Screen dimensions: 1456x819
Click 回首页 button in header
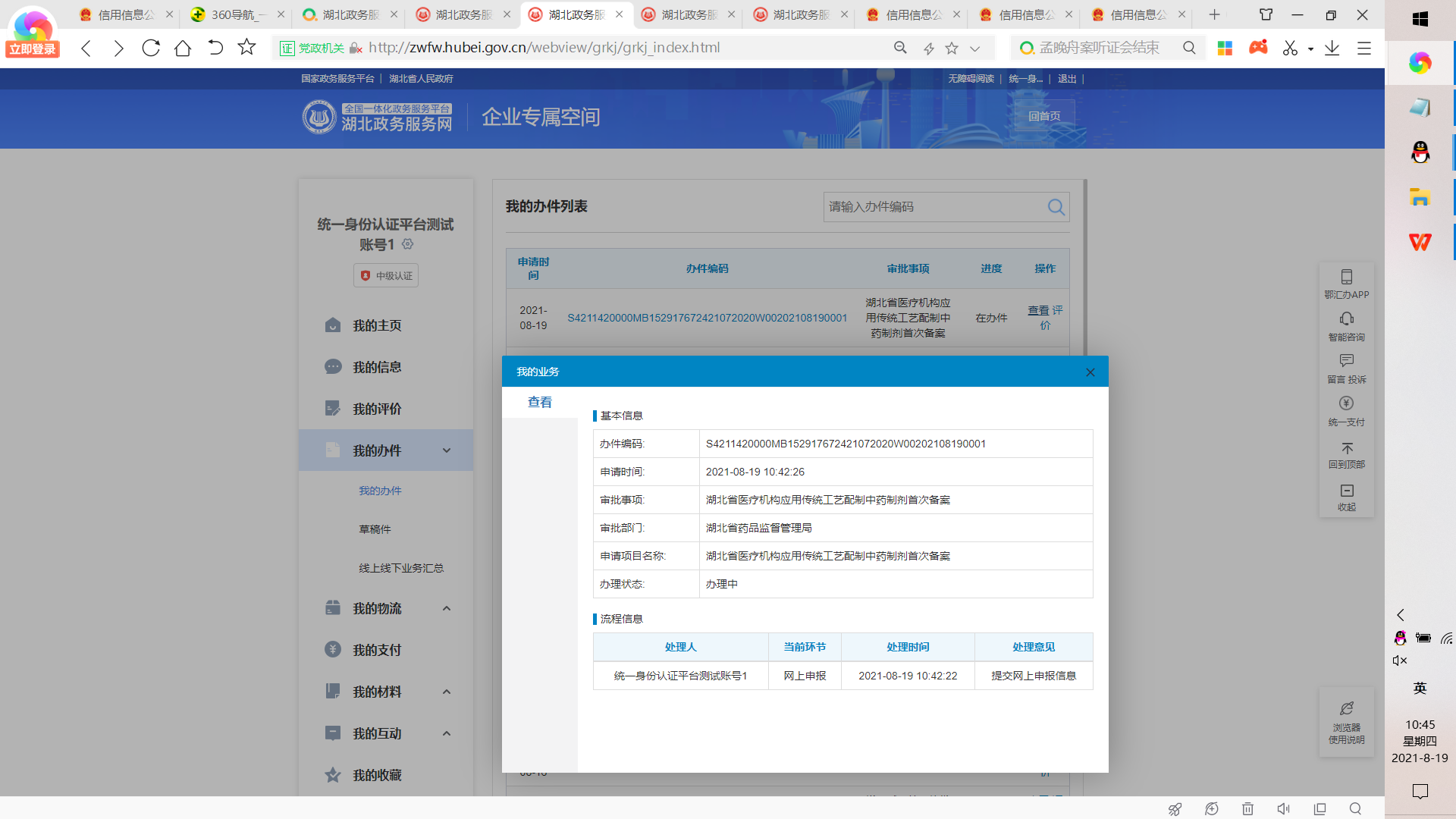pyautogui.click(x=1044, y=116)
